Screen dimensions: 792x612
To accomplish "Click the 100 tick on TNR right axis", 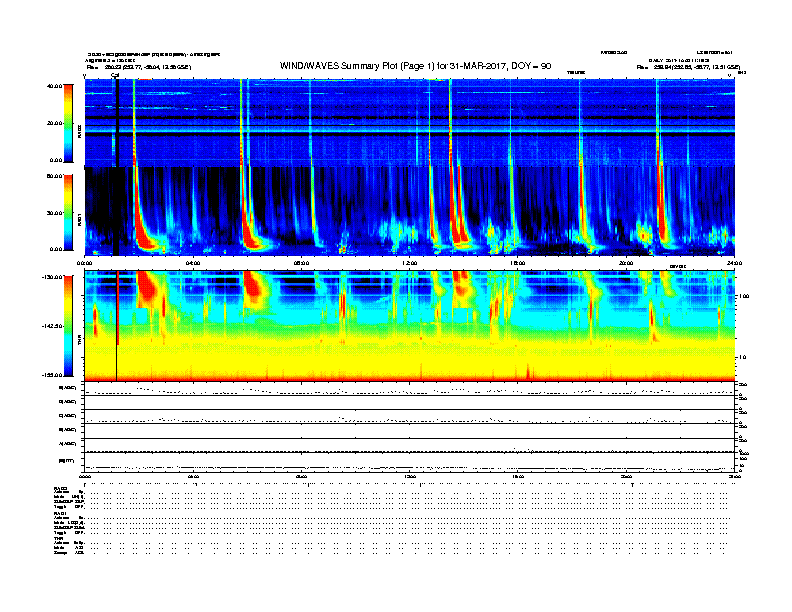I will pos(744,296).
